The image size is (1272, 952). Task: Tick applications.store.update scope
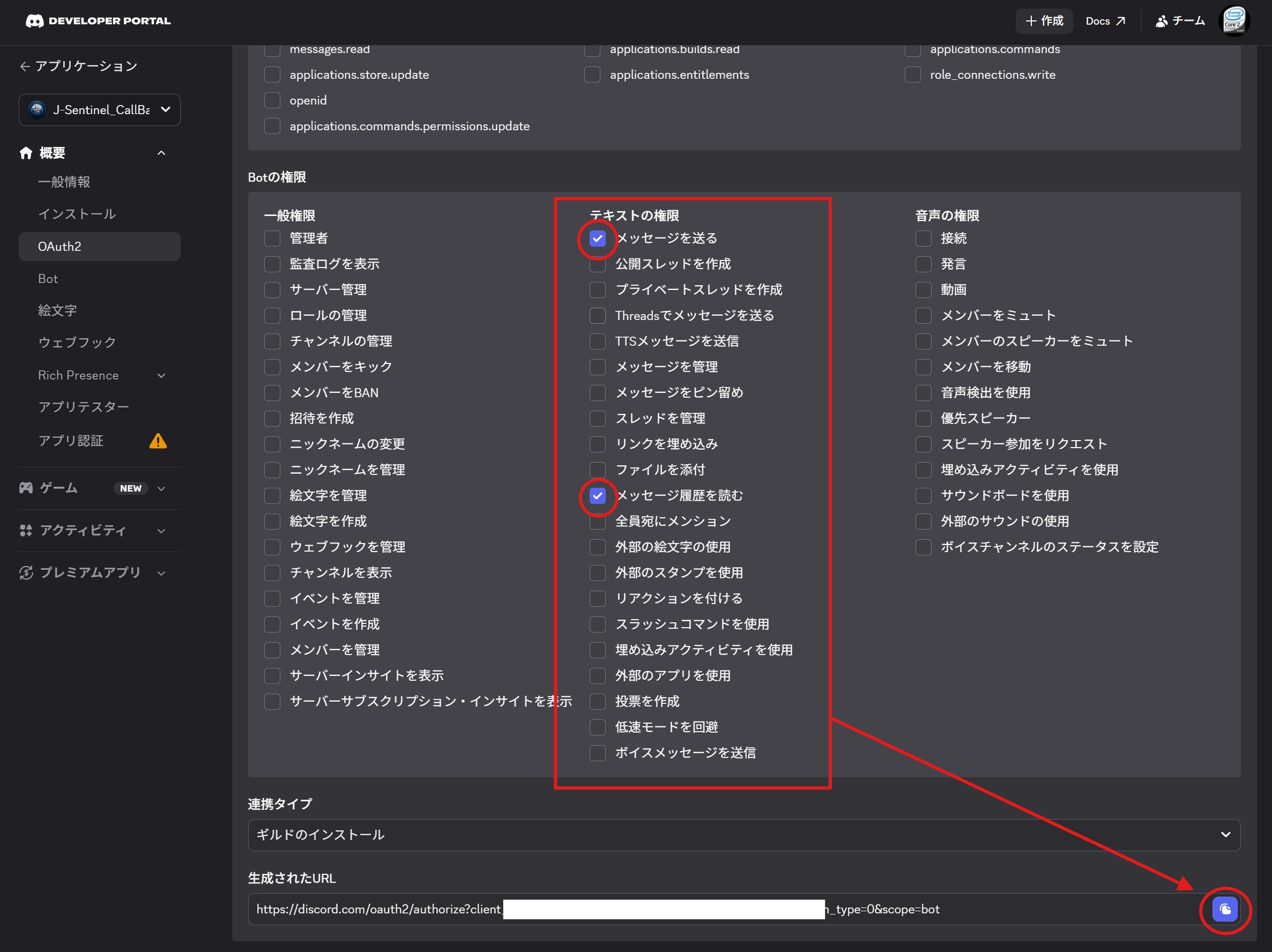click(x=272, y=75)
